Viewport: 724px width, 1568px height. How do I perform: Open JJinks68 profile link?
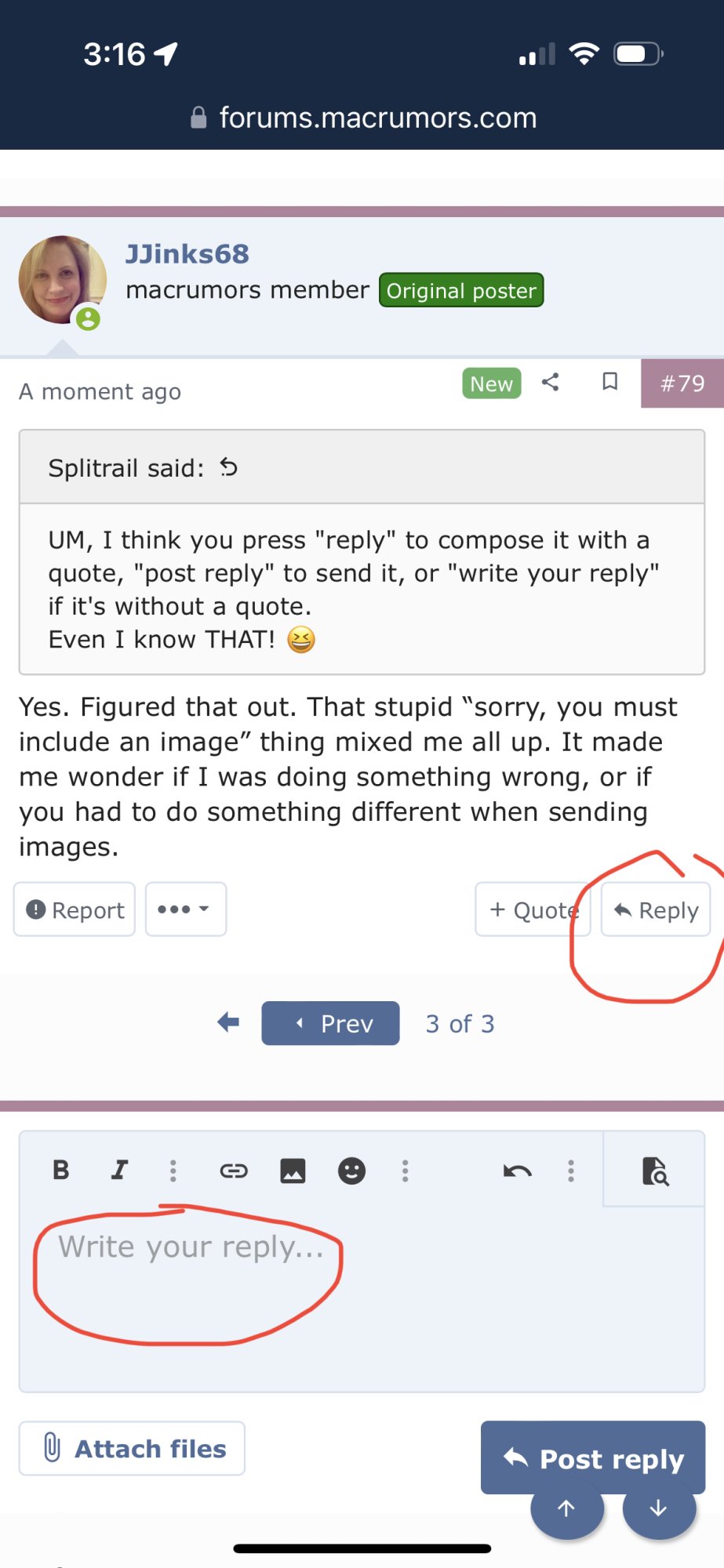187,254
